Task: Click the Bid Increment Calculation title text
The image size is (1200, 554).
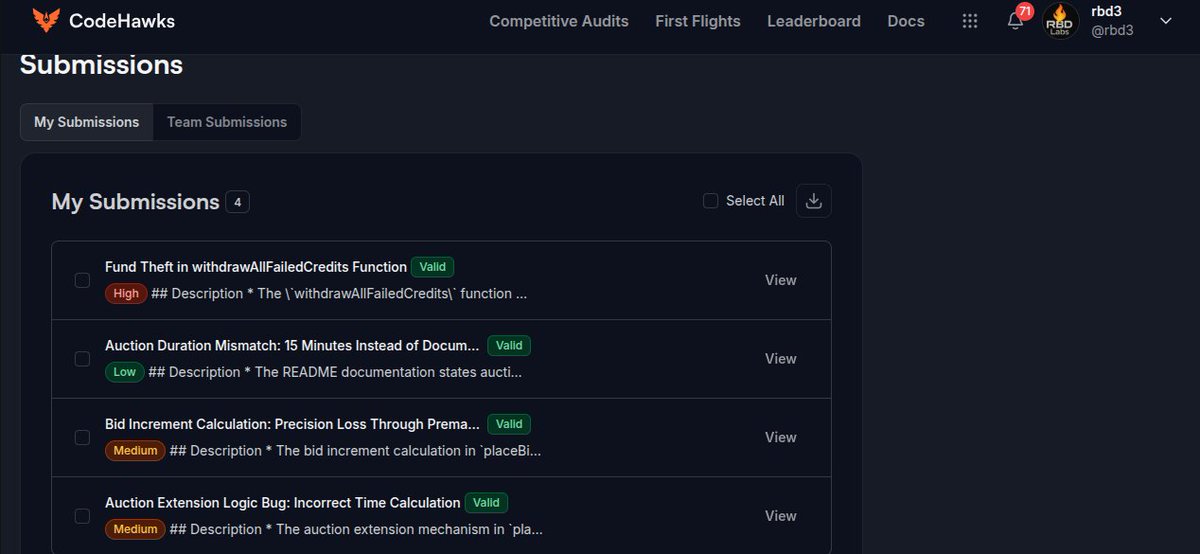Action: click(x=292, y=424)
